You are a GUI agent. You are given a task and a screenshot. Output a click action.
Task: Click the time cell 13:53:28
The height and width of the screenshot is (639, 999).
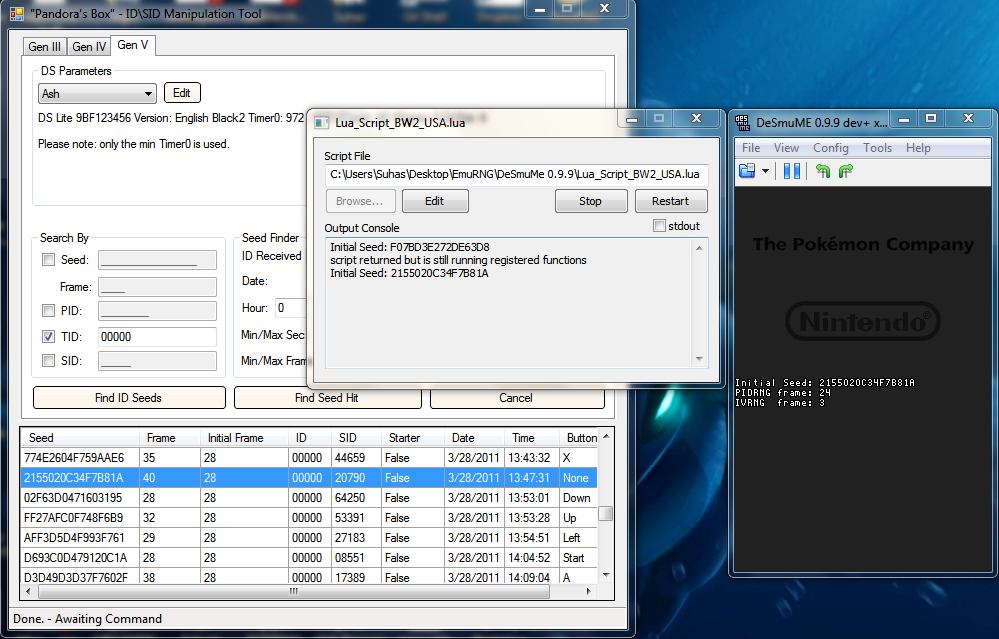pyautogui.click(x=529, y=518)
